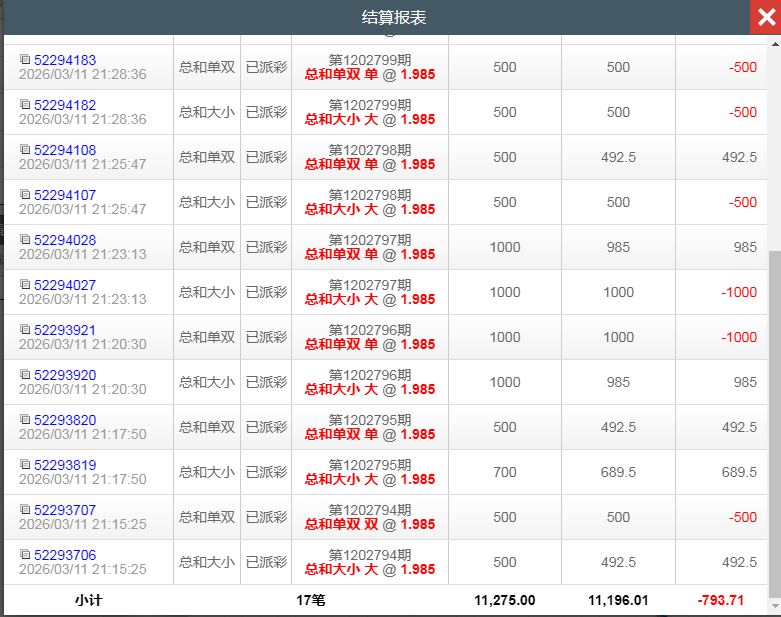Open order link 52294108

(65, 150)
